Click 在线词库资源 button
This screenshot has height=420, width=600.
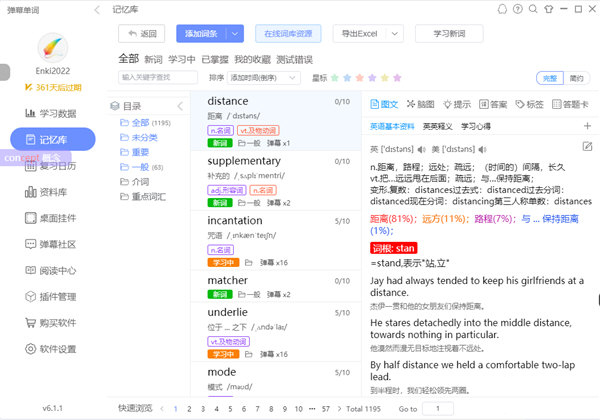[x=288, y=34]
